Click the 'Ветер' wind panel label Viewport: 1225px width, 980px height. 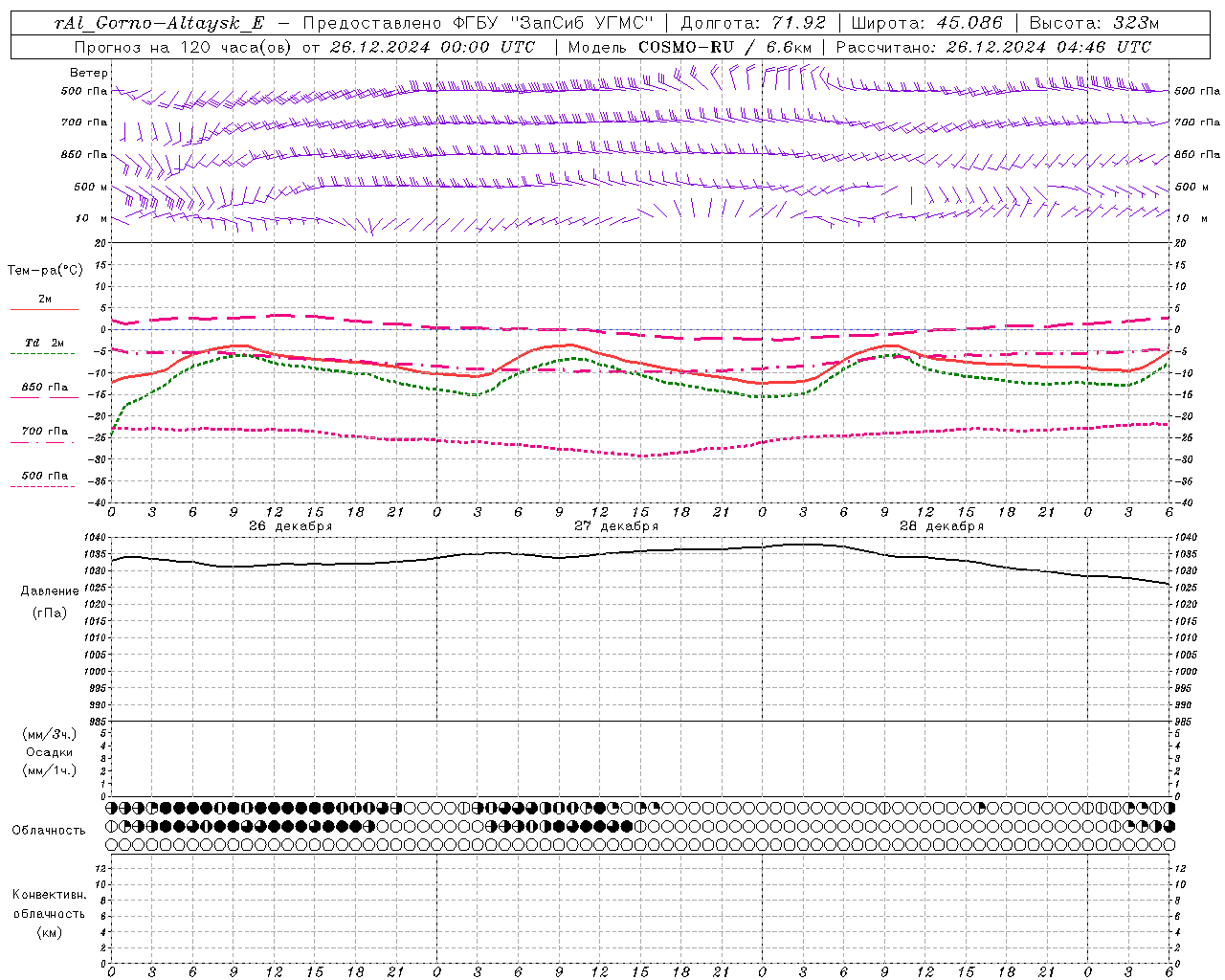click(89, 73)
